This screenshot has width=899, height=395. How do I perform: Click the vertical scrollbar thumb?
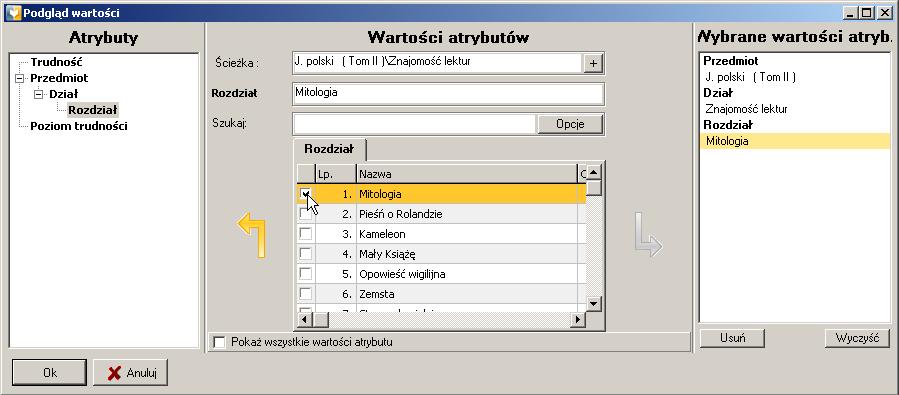click(x=593, y=188)
